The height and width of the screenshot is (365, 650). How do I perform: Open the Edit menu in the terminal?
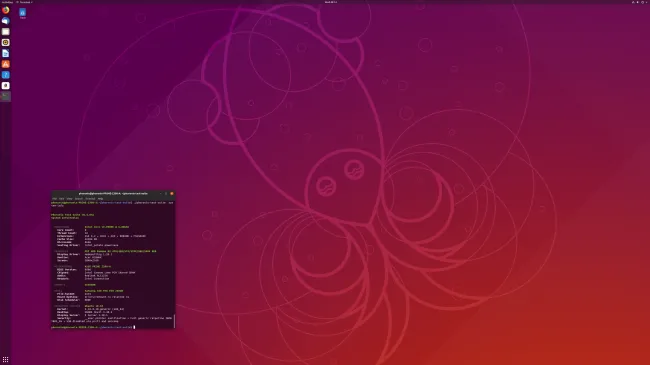click(61, 199)
